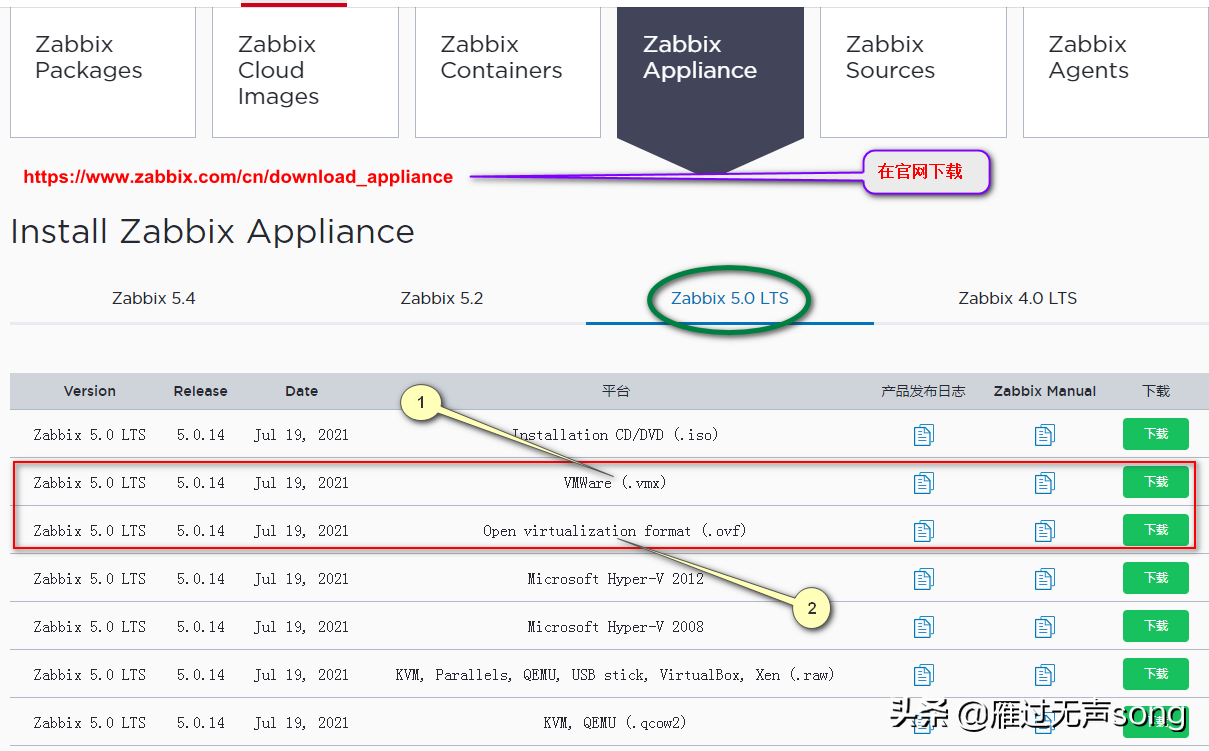Open Zabbix Manual for Installation CD/DVD (.iso)
The height and width of the screenshot is (751, 1209).
coord(1044,434)
